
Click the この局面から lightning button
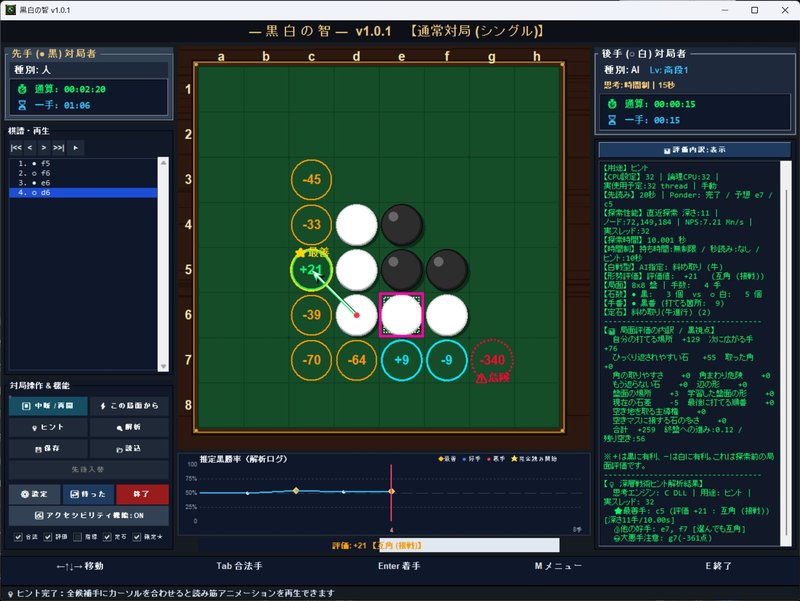pos(129,406)
